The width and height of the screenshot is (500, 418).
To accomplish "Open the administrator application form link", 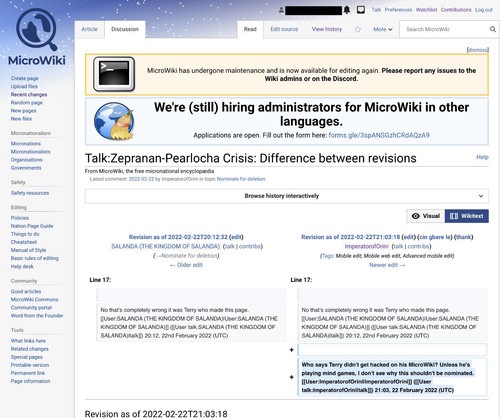I will coord(379,135).
